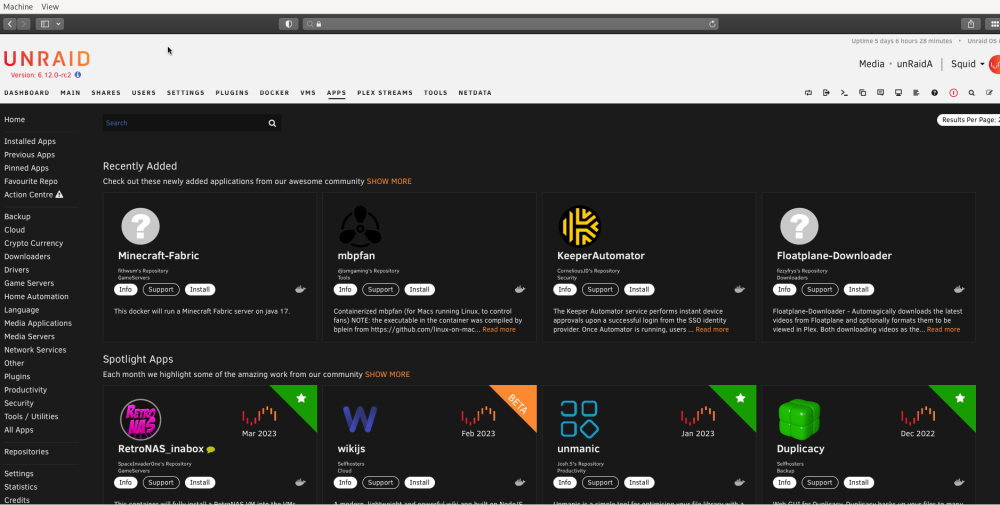Click the help question mark icon

pyautogui.click(x=934, y=93)
